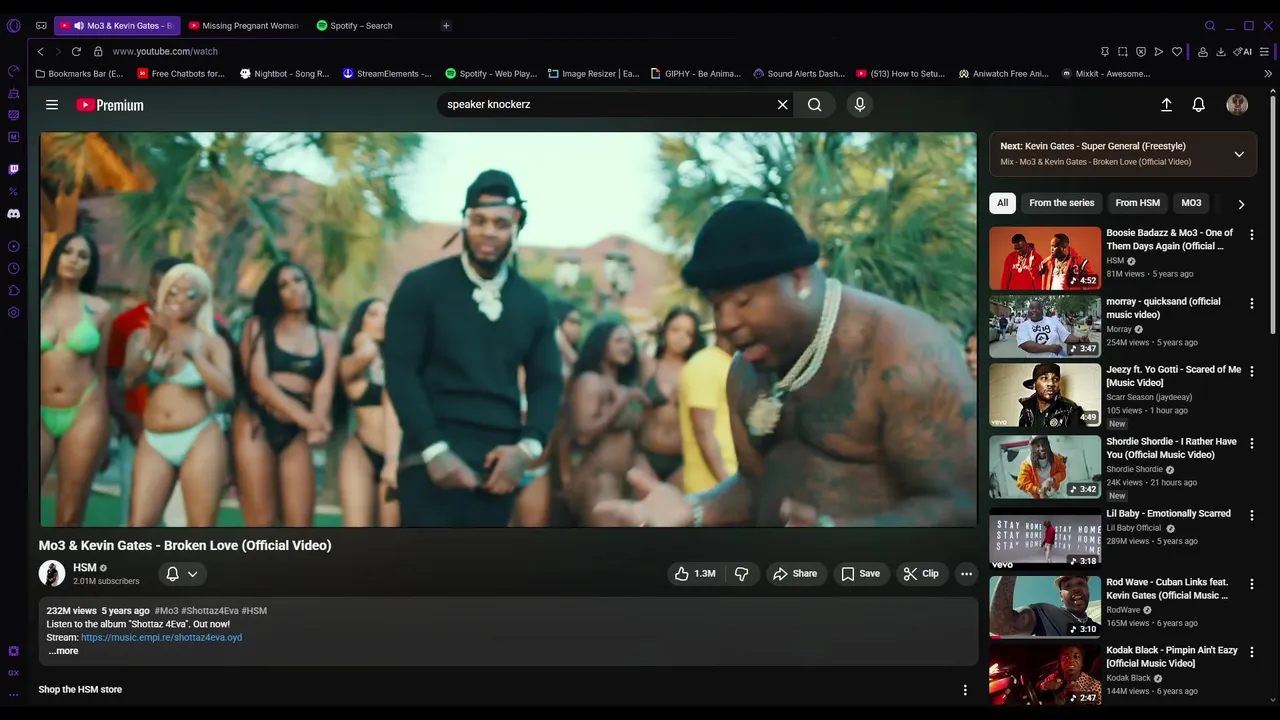Open options for Boosie Badazz video
Image resolution: width=1280 pixels, height=720 pixels.
[1251, 235]
